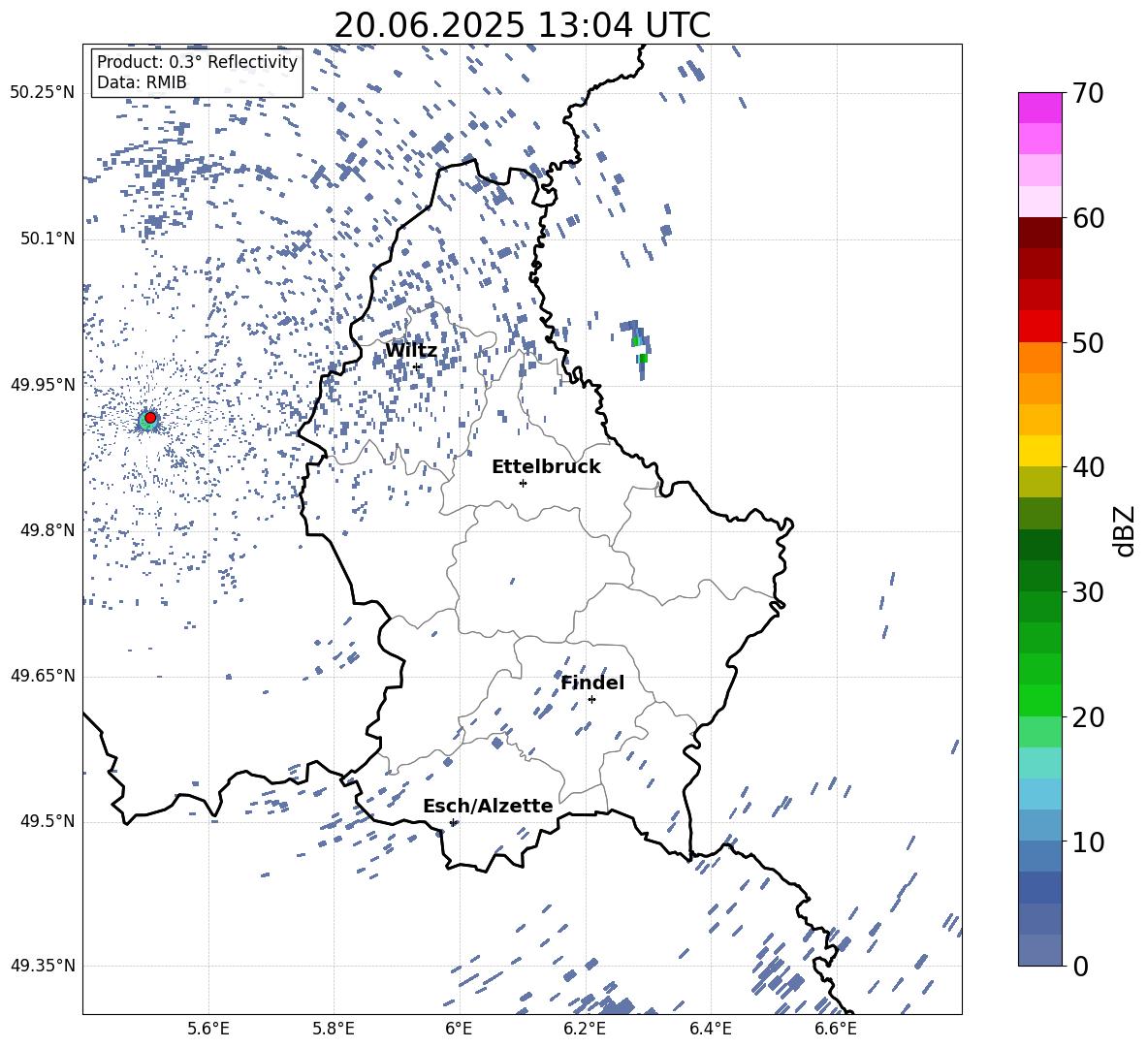Click the Wiltz station cross marker
The height and width of the screenshot is (1048, 1148).
(x=417, y=366)
